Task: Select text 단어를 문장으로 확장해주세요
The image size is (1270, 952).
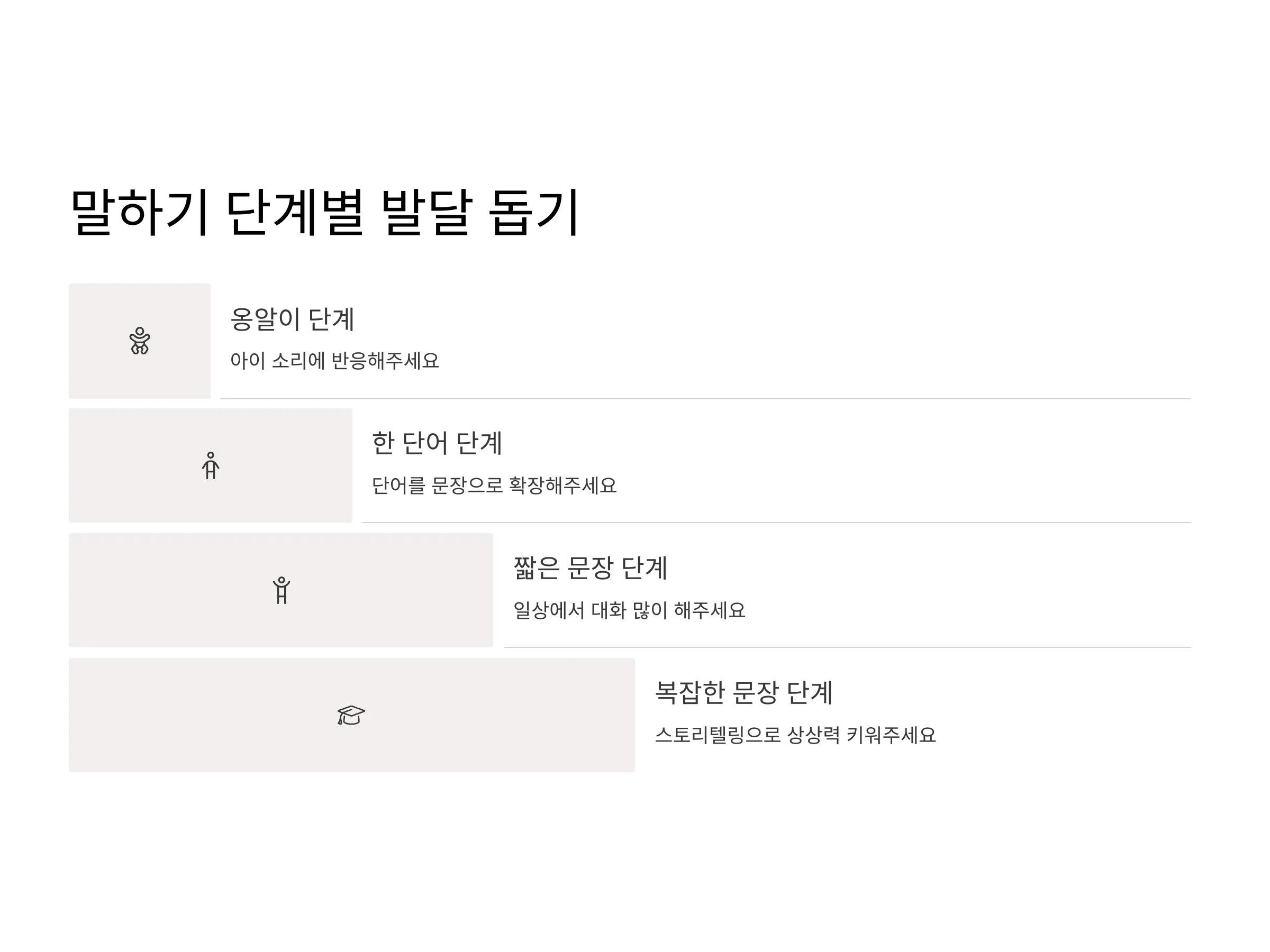Action: coord(494,486)
